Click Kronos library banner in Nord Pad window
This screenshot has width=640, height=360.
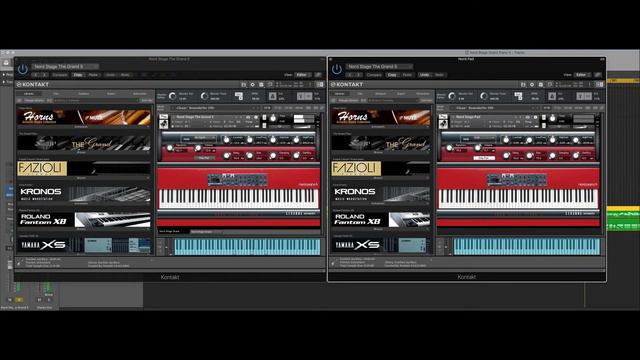click(x=381, y=194)
